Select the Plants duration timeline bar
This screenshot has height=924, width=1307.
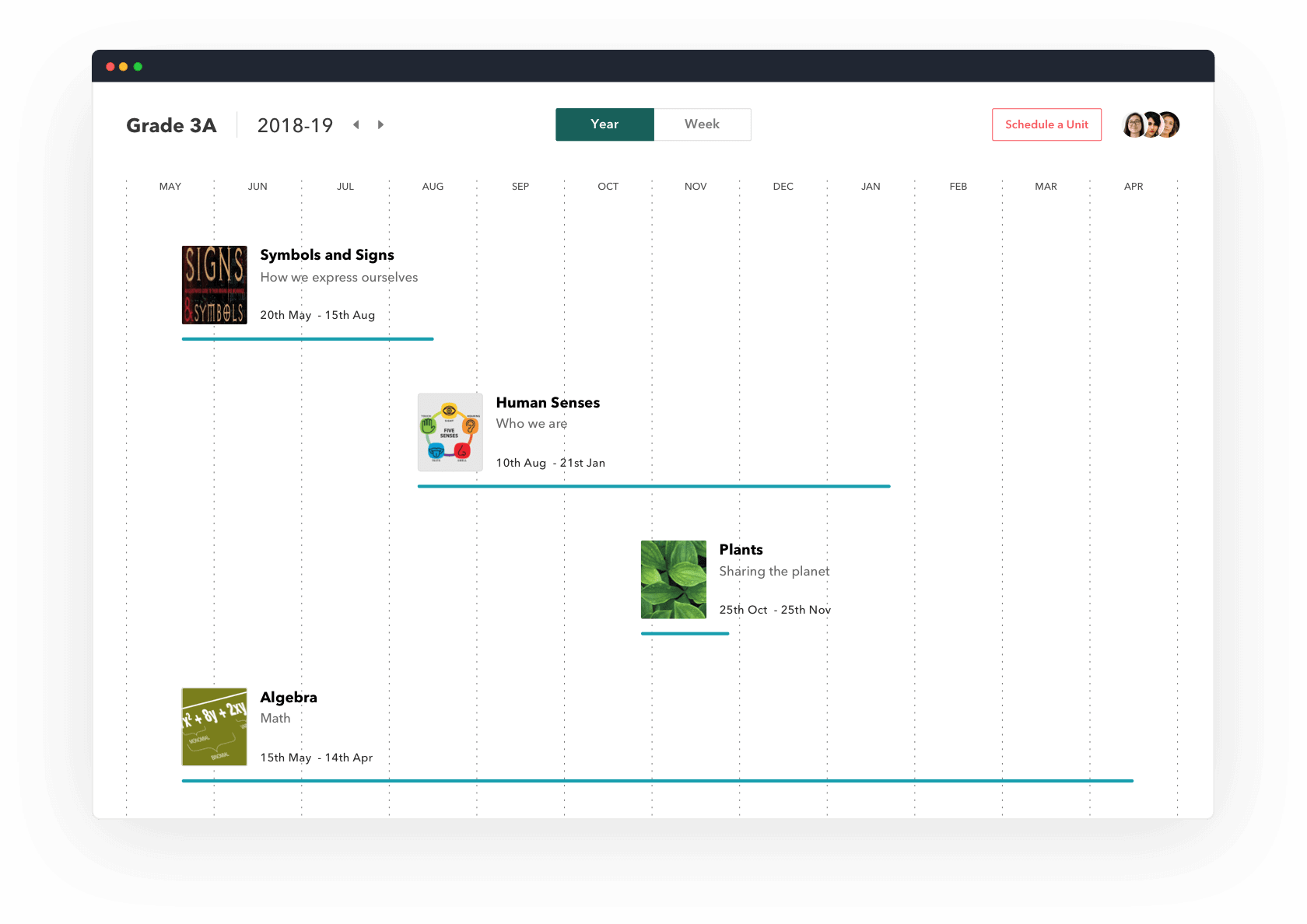pos(685,634)
